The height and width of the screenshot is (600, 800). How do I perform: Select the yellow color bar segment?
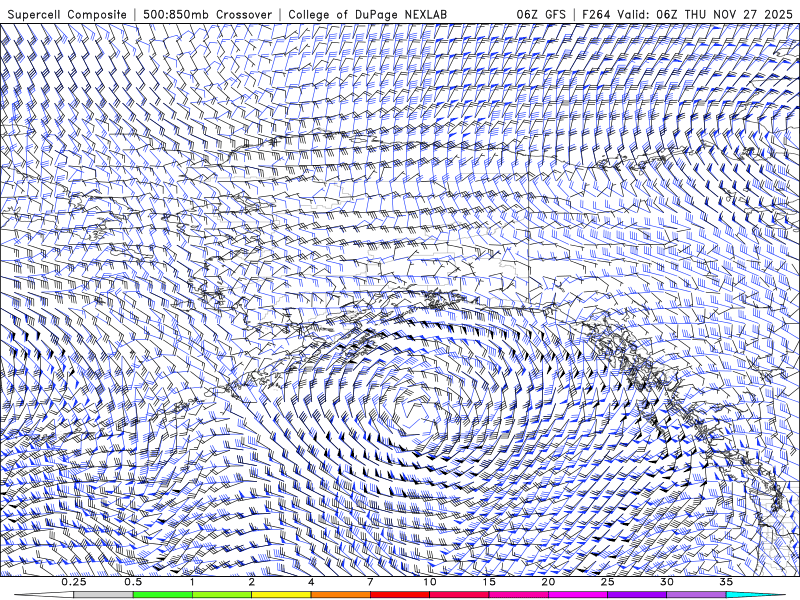point(281,595)
